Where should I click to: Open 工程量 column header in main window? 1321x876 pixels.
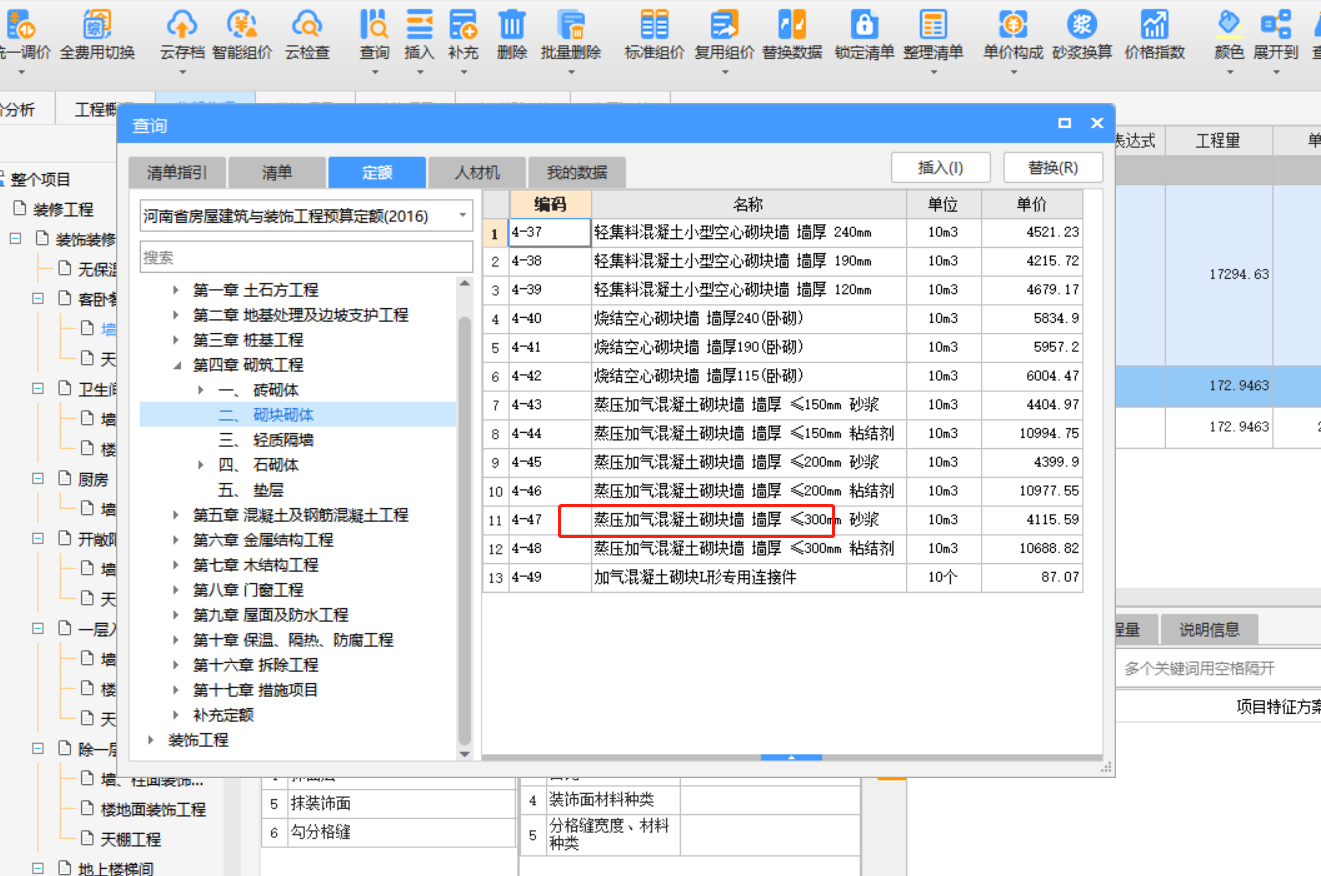pyautogui.click(x=1217, y=141)
